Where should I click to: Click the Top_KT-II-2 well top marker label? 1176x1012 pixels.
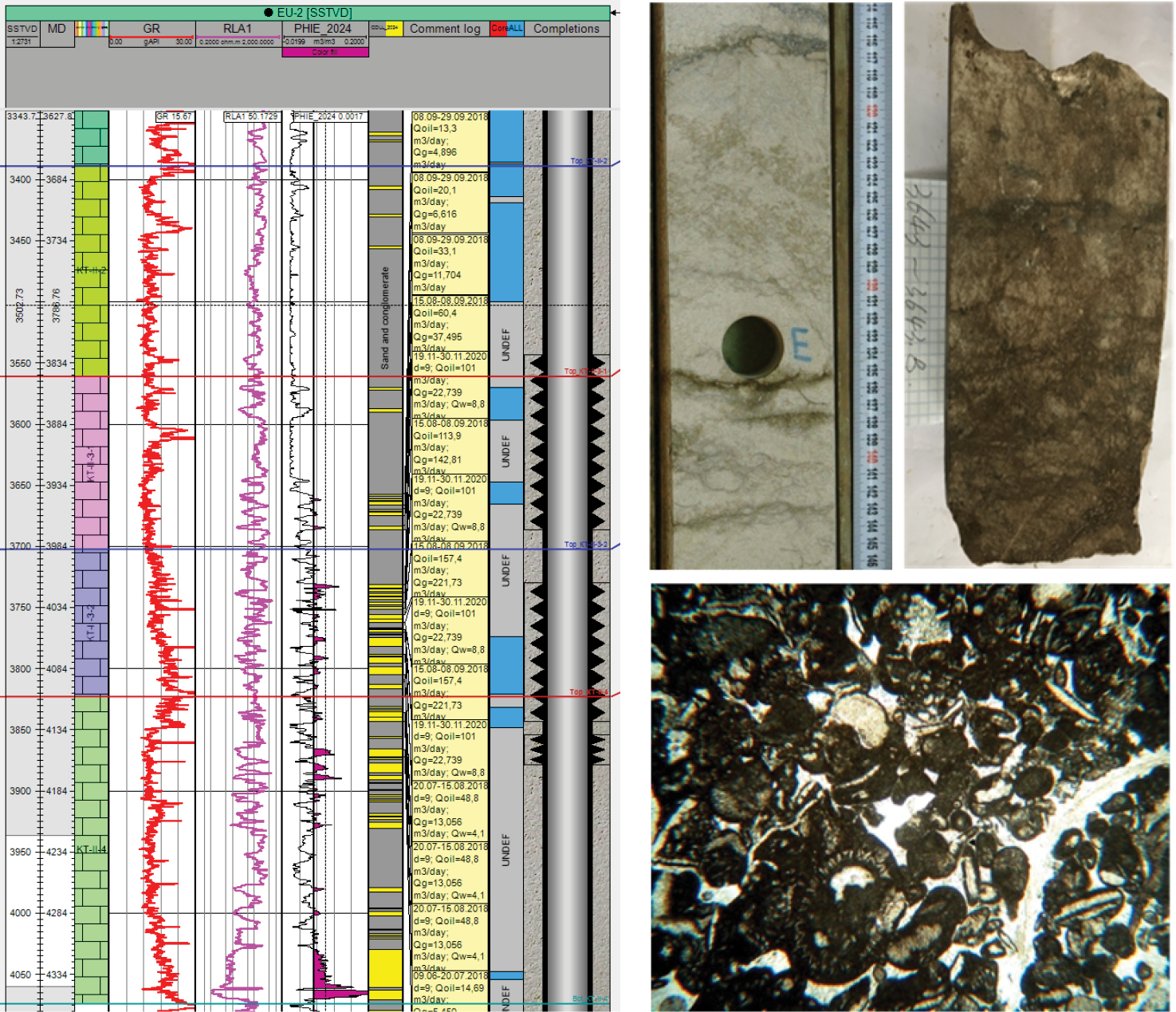(588, 161)
